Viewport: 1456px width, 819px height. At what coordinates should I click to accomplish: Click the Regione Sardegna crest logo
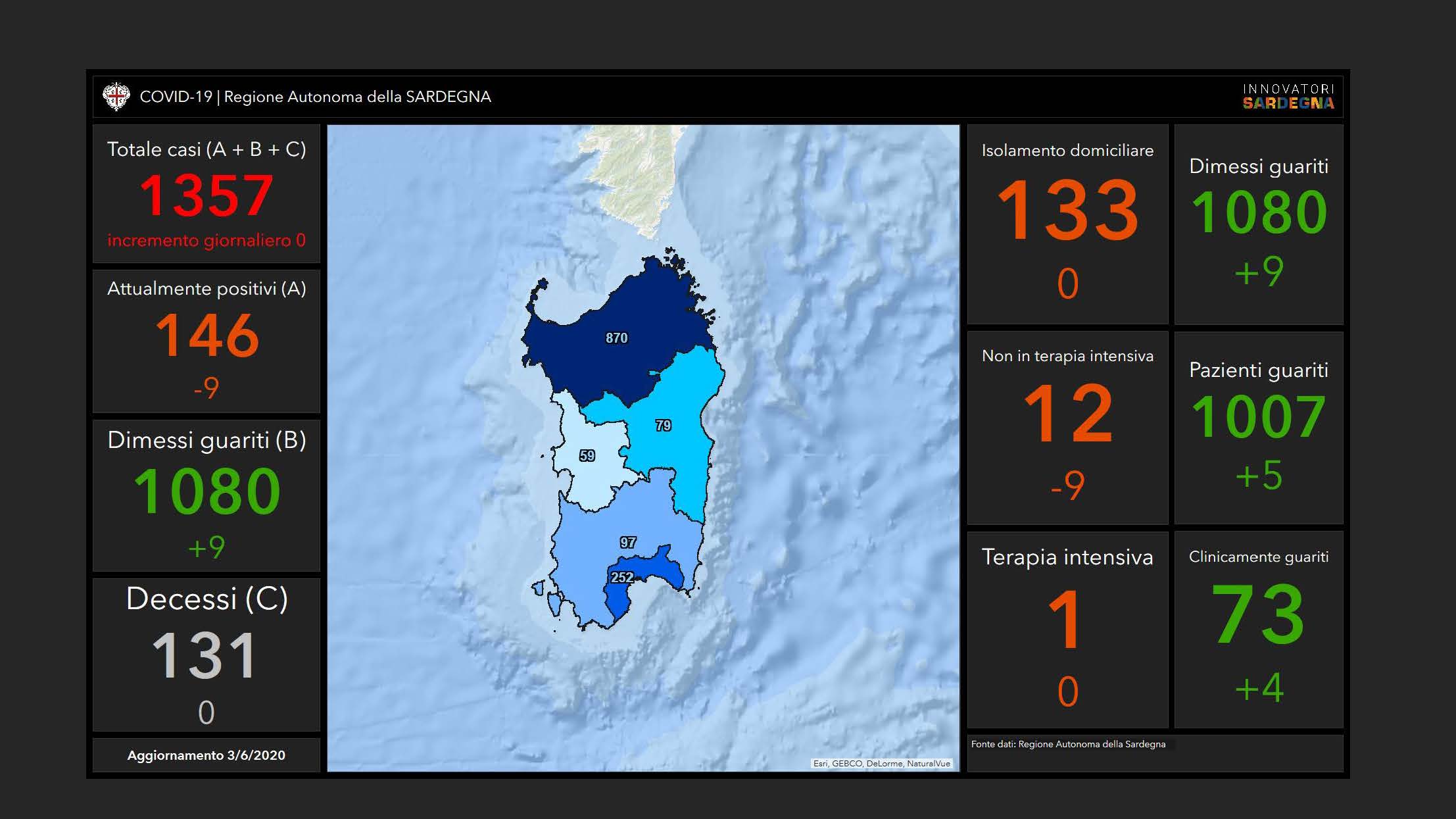(116, 97)
